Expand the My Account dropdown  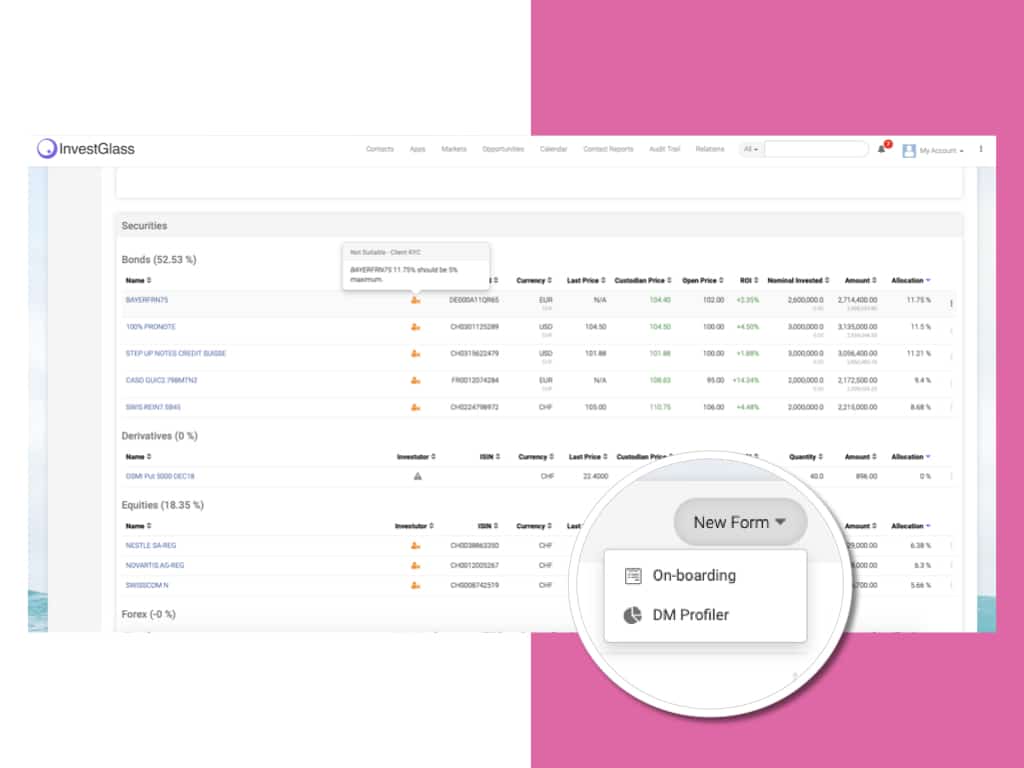click(x=941, y=151)
